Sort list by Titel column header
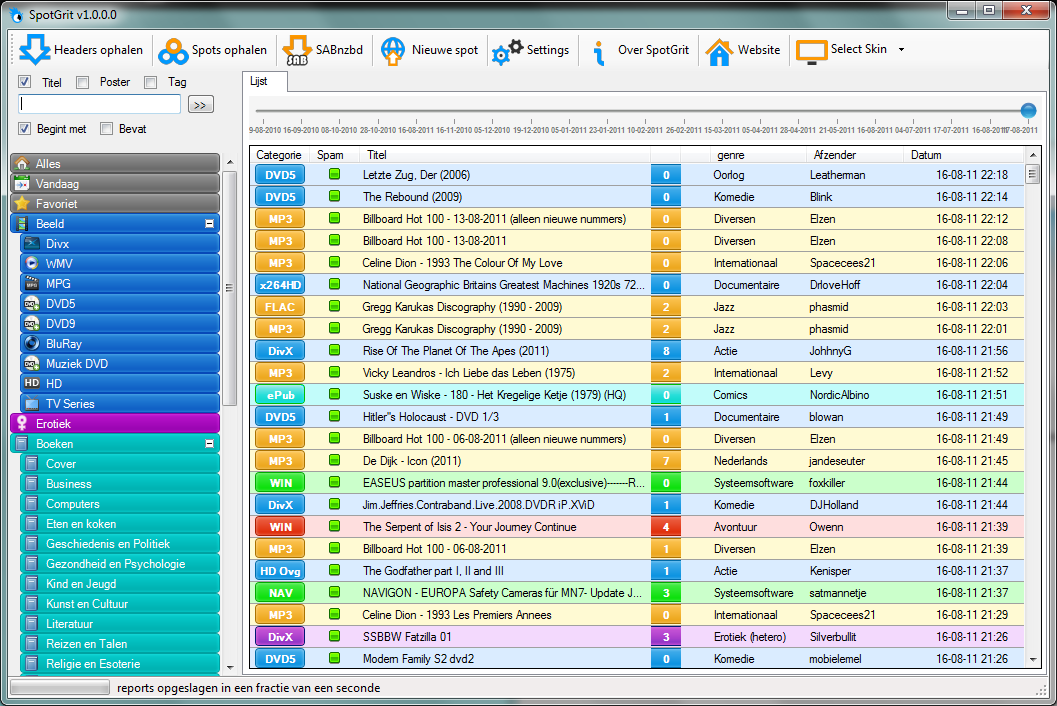 pos(505,155)
